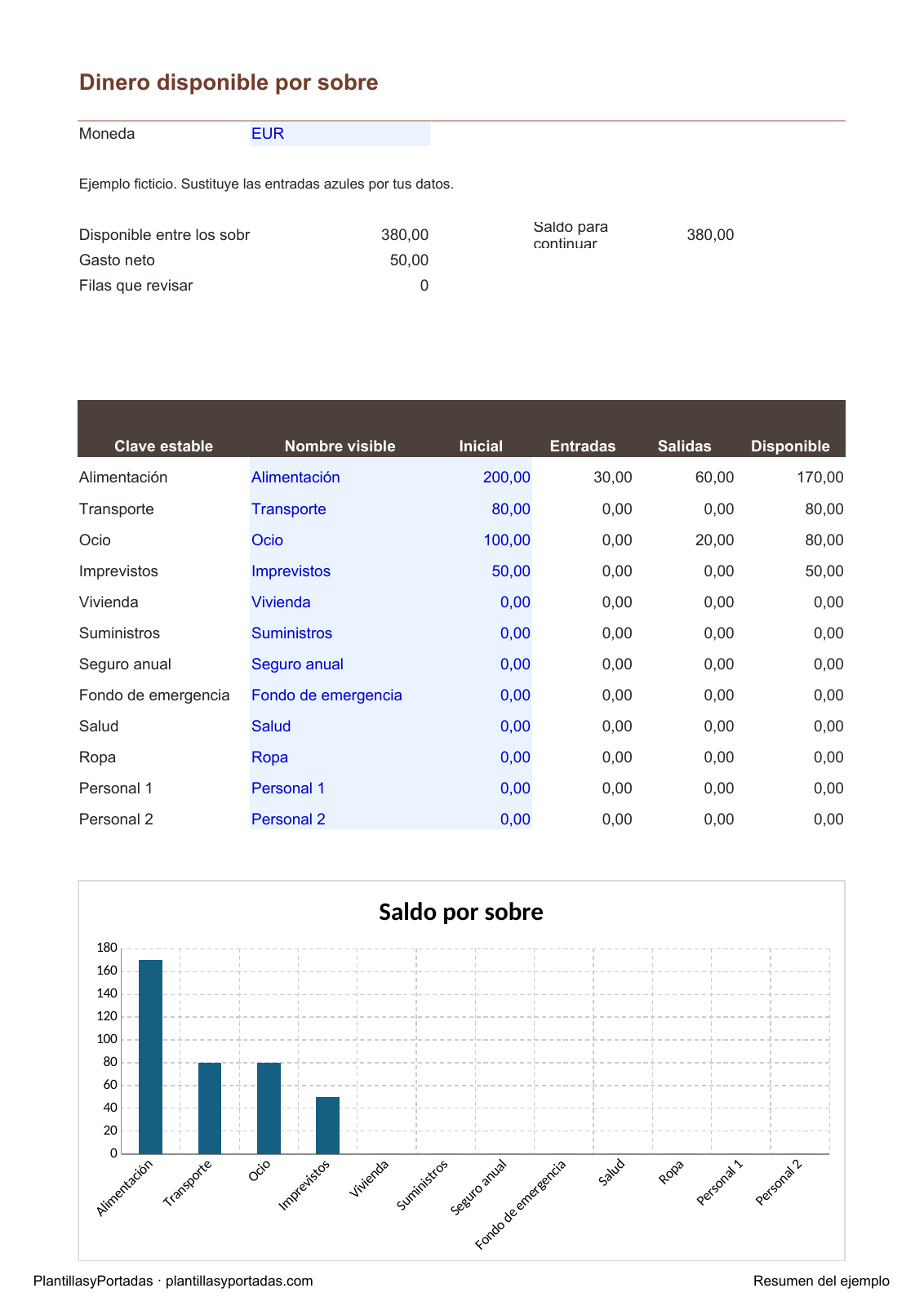The image size is (924, 1306).
Task: Click the "Filas que revisar" label
Action: pyautogui.click(x=136, y=286)
